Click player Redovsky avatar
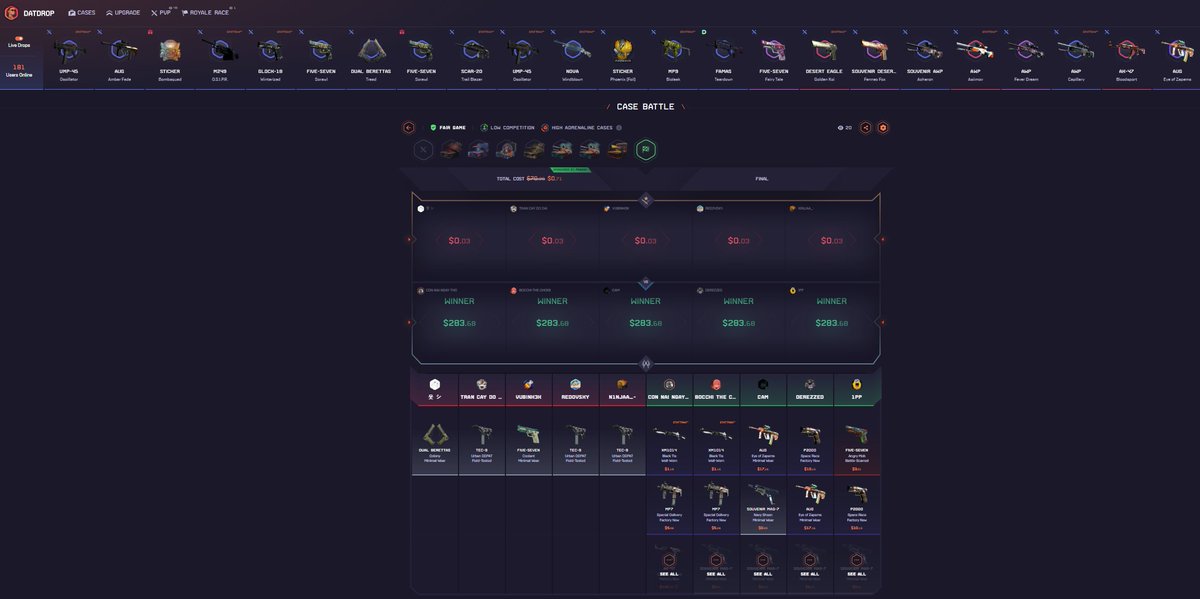This screenshot has height=599, width=1200. [x=575, y=384]
